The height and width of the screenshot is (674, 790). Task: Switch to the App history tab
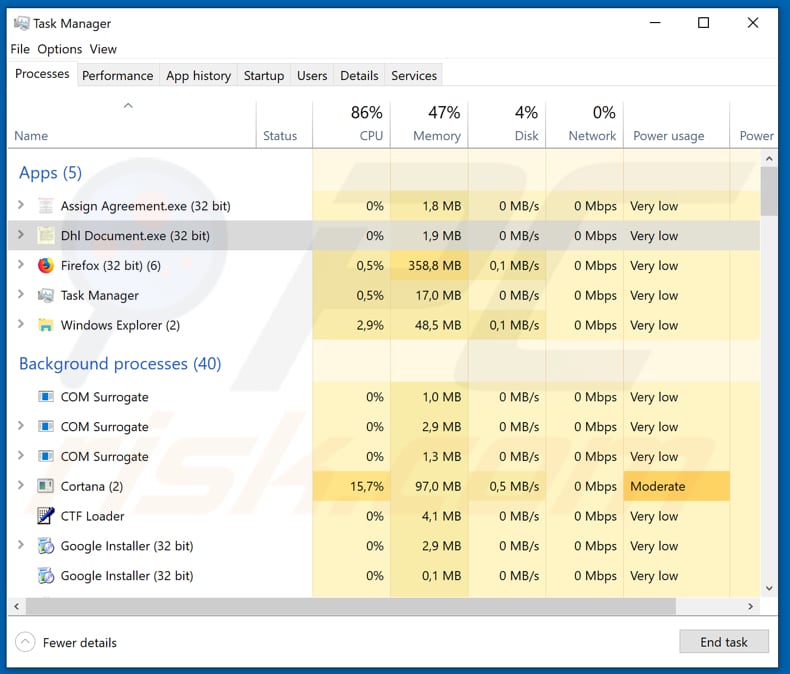click(199, 76)
